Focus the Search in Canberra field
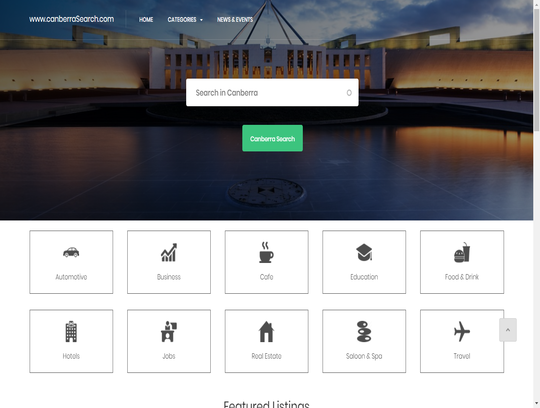Screen dimensions: 540x408 (x=272, y=93)
